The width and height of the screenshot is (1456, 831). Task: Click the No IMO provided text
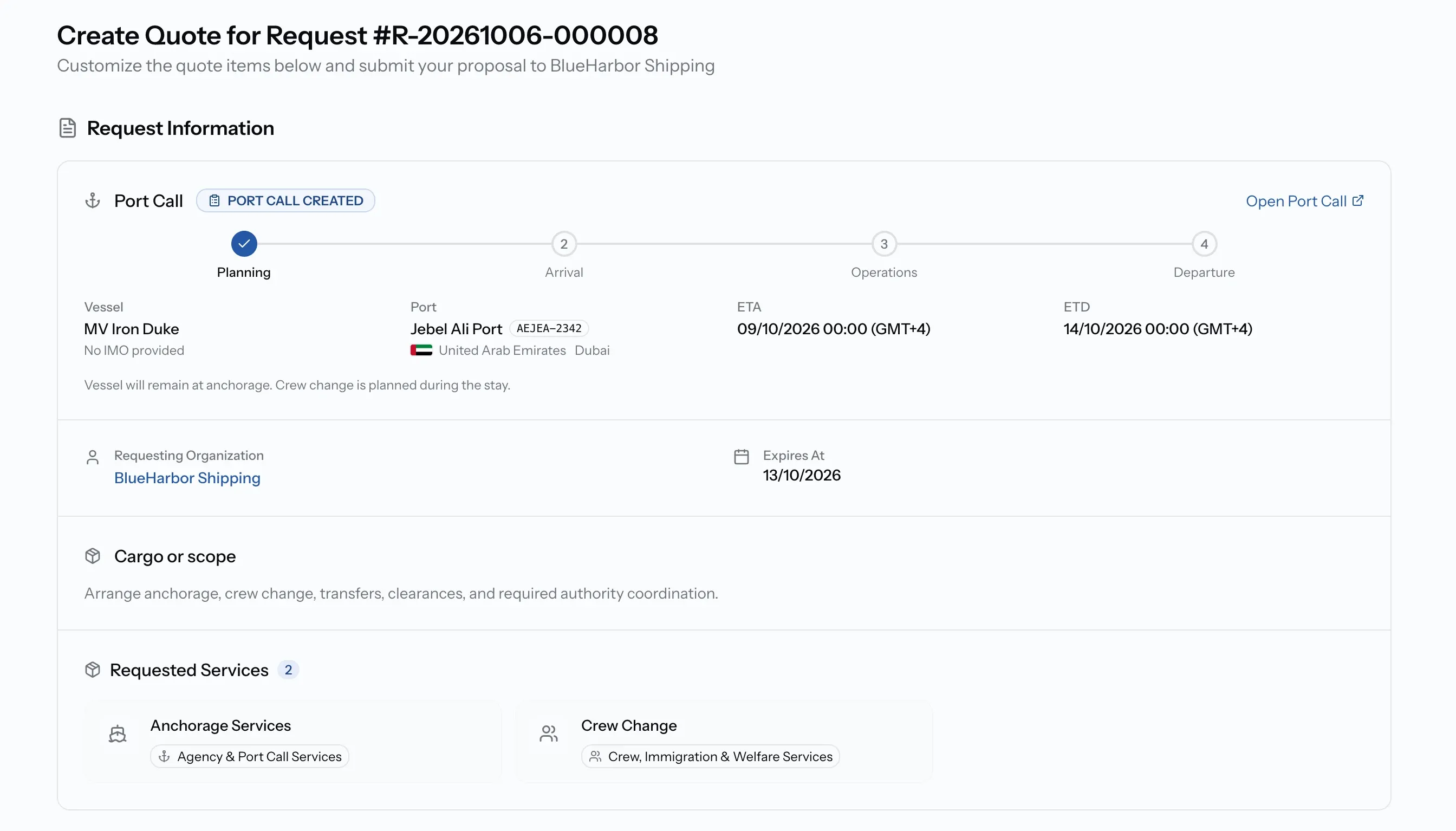coord(134,350)
